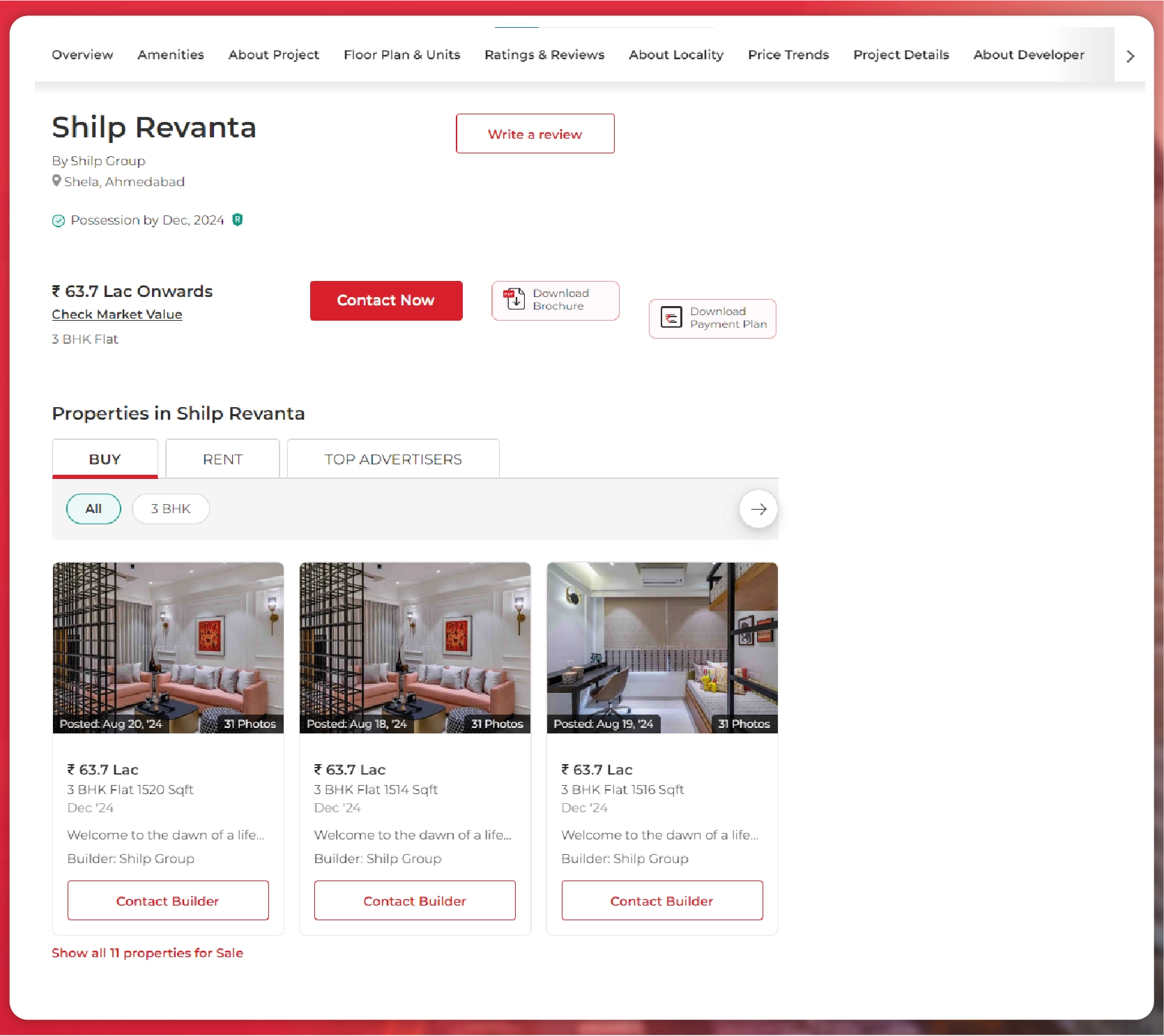
Task: Click the By Shilp Group developer text
Action: click(98, 161)
